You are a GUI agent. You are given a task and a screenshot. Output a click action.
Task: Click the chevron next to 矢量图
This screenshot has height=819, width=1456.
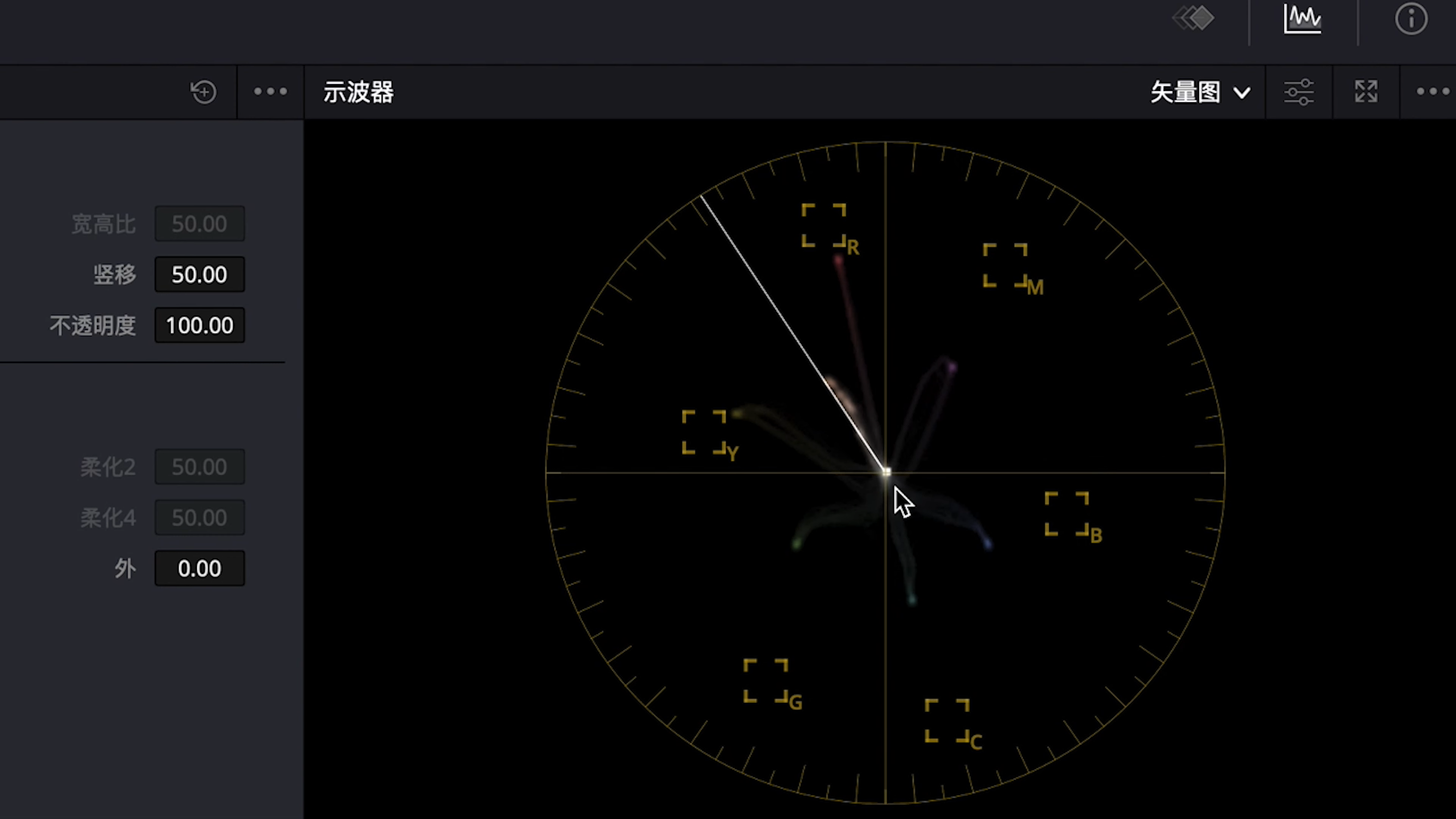[1242, 93]
